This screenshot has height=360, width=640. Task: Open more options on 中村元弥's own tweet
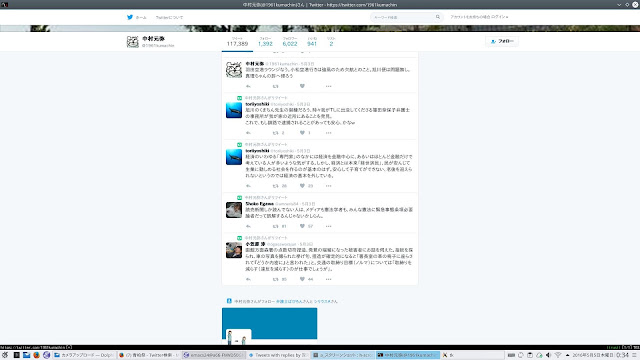point(329,86)
